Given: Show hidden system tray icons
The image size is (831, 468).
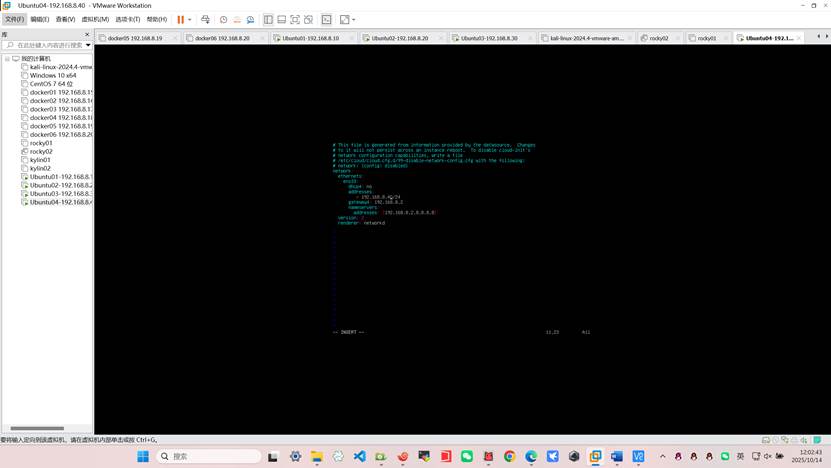Looking at the screenshot, I should click(662, 456).
